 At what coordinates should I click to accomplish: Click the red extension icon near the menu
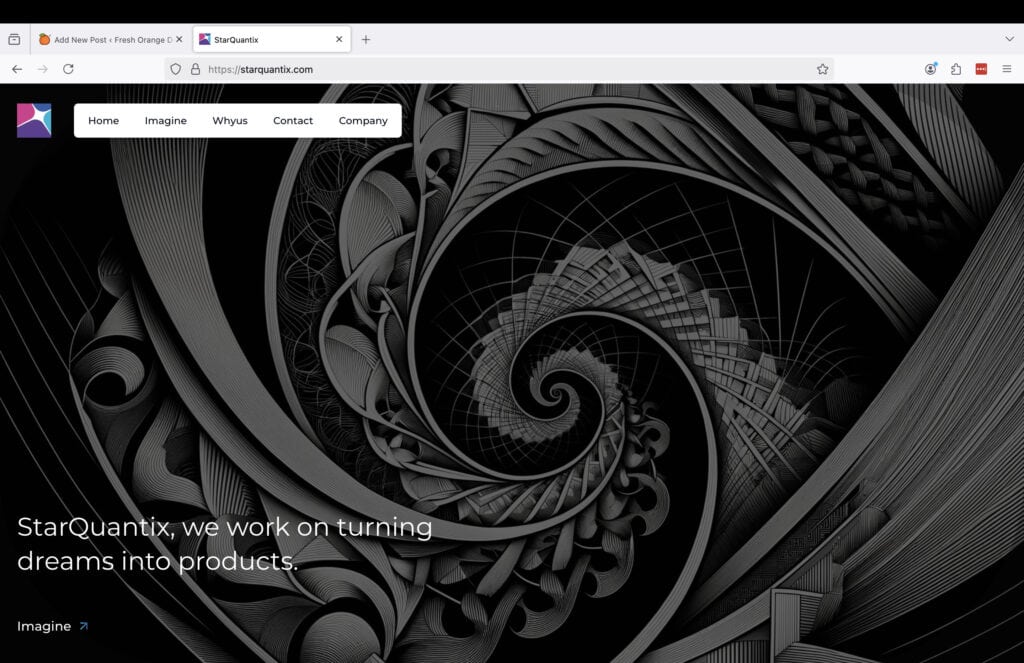click(x=981, y=69)
